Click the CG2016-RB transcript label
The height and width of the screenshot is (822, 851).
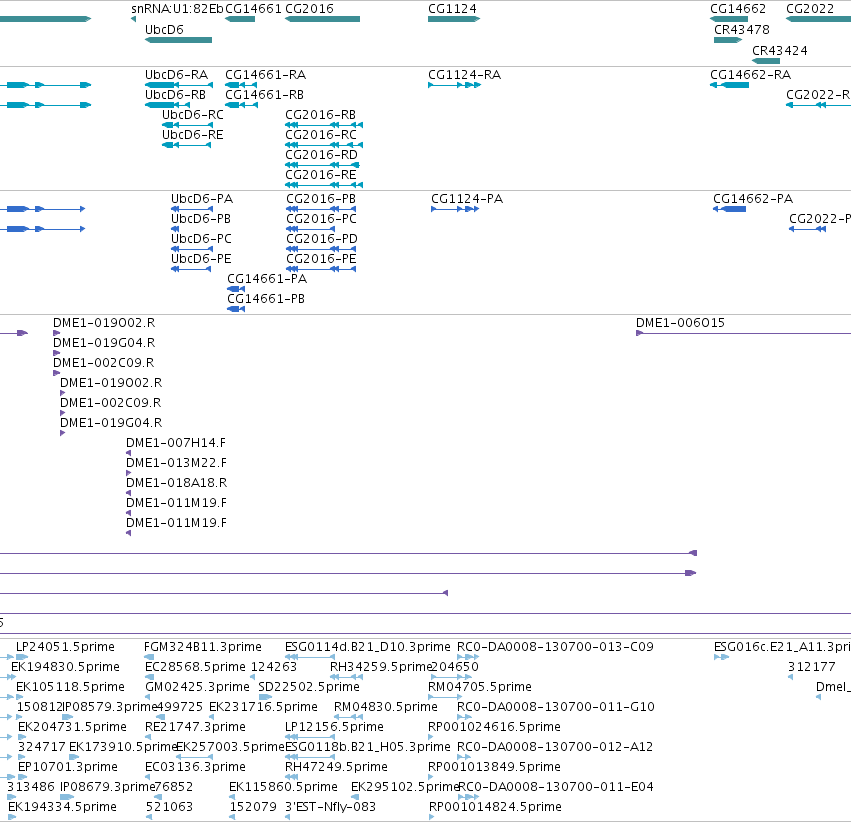point(321,115)
